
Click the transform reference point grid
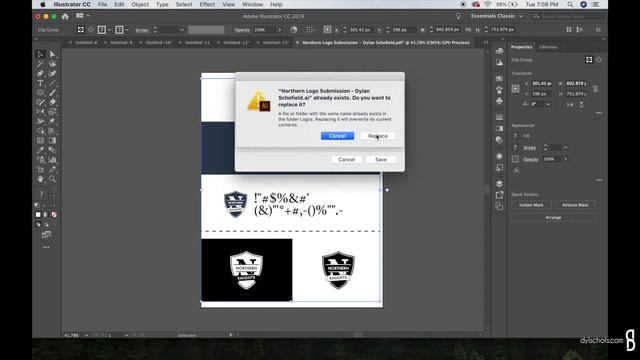516,89
